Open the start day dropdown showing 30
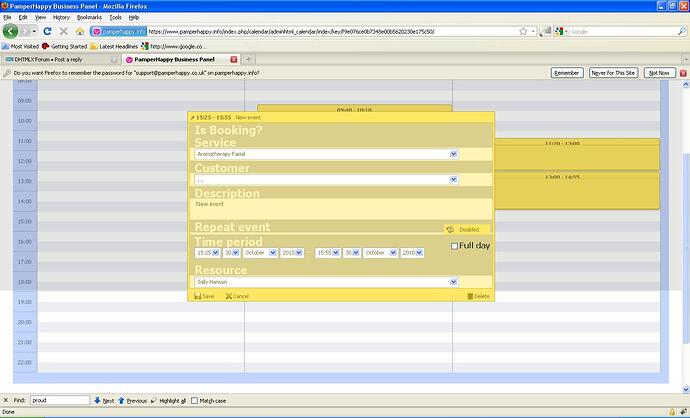The height and width of the screenshot is (418, 690). [x=231, y=253]
